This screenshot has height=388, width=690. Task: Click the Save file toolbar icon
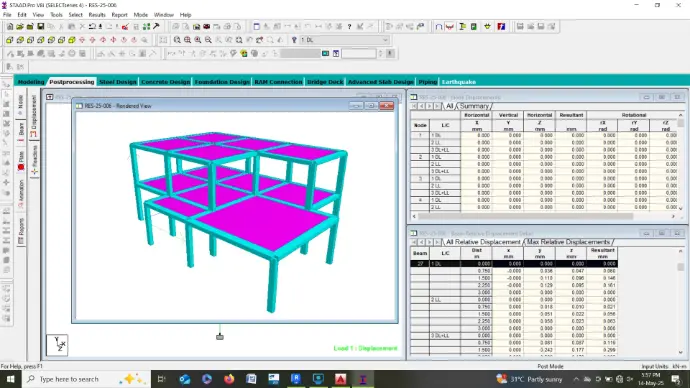[40, 27]
